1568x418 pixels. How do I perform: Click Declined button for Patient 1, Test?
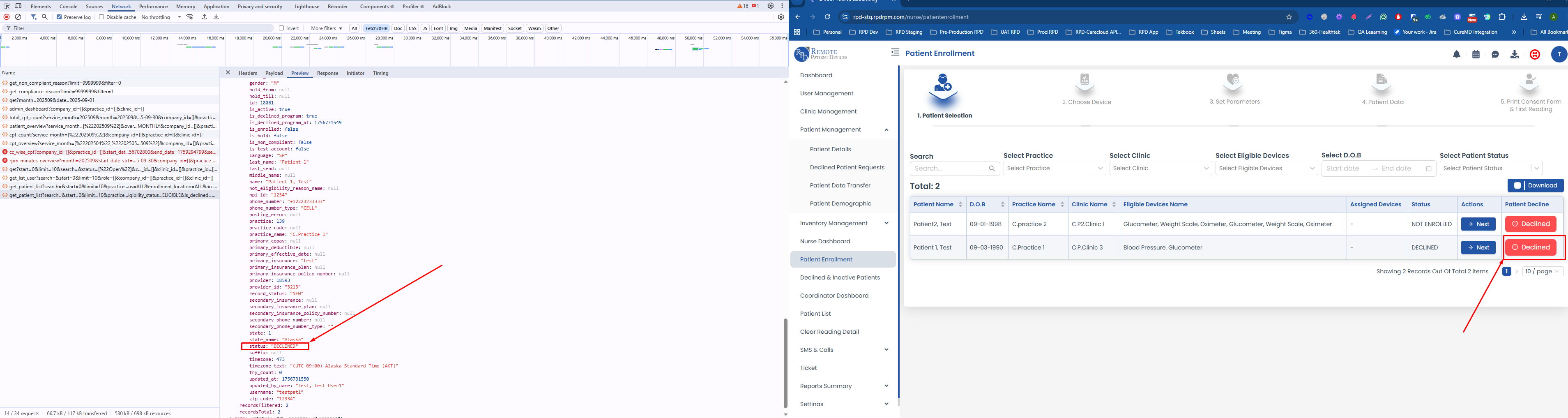coord(1530,247)
